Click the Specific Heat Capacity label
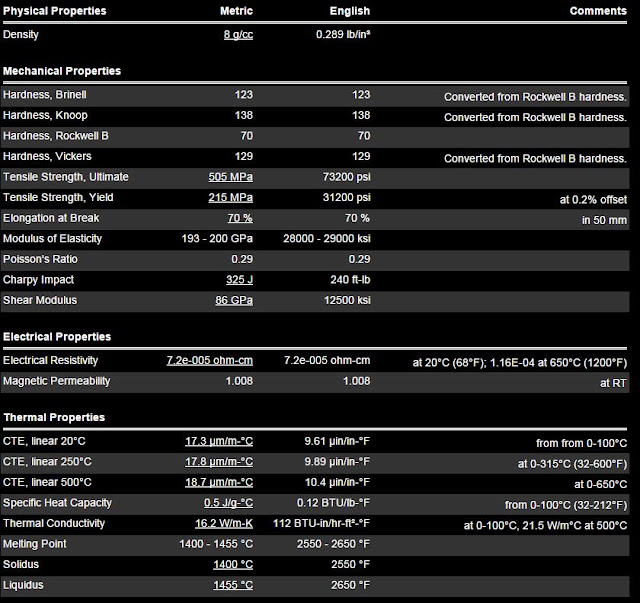Screen dimensions: 640x603 58,503
